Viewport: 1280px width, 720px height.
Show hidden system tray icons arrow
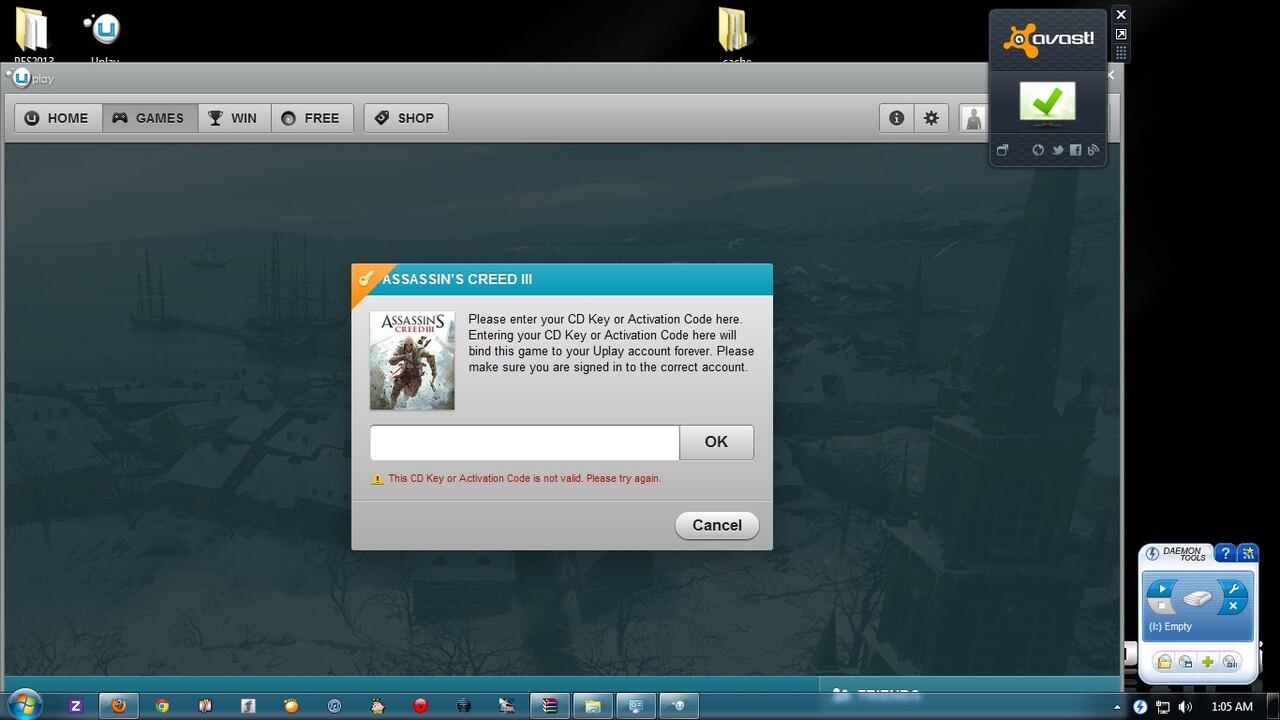pos(1117,707)
